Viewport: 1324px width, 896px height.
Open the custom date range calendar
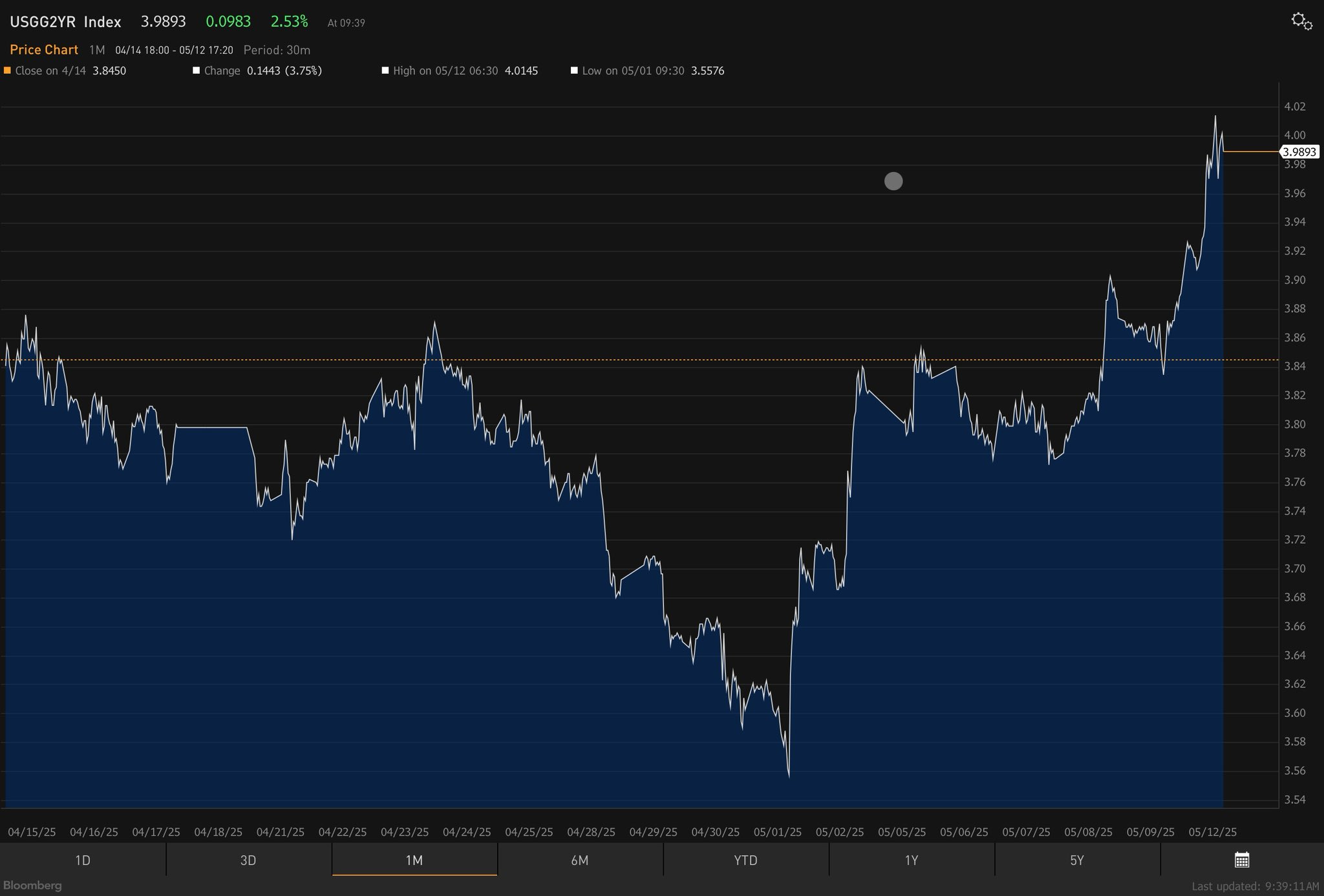[1241, 860]
